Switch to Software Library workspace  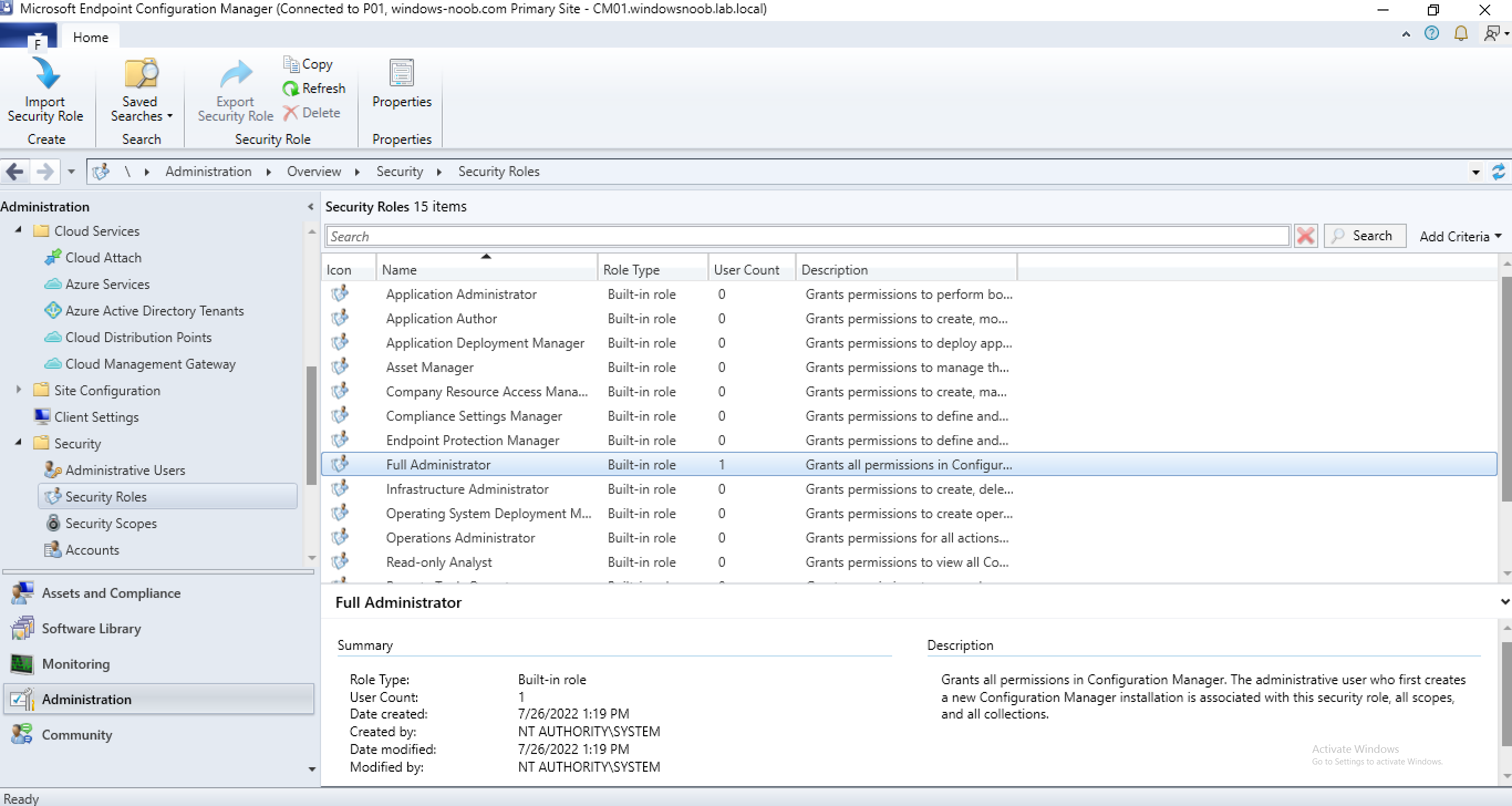(158, 628)
